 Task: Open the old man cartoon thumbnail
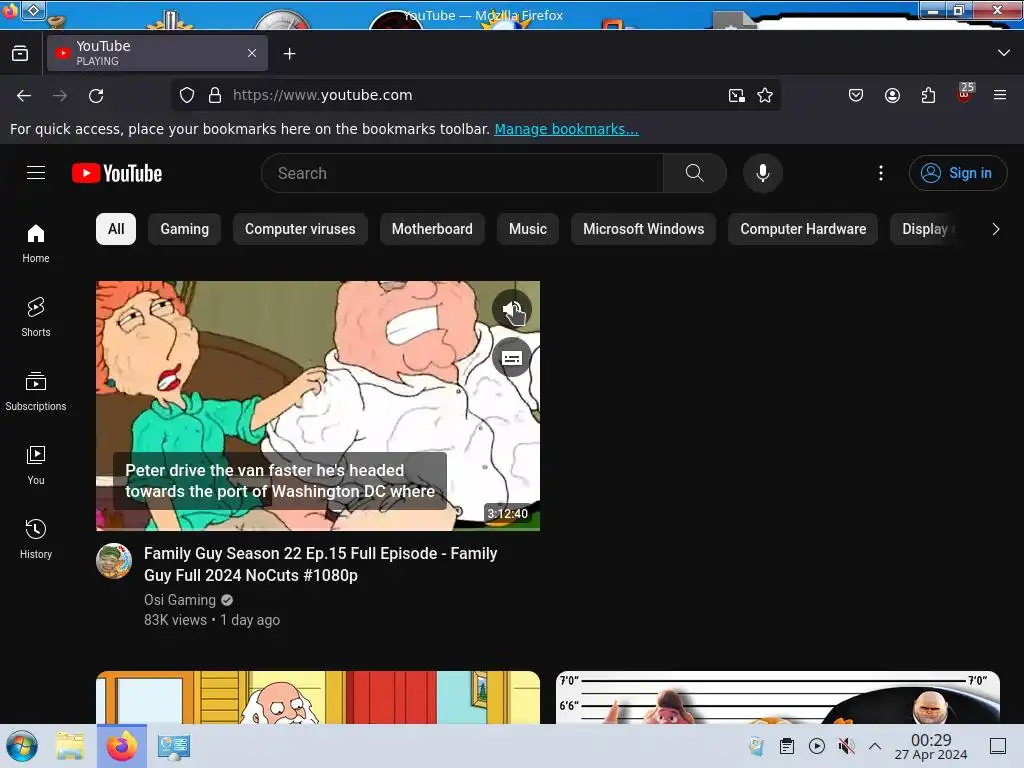coord(318,697)
